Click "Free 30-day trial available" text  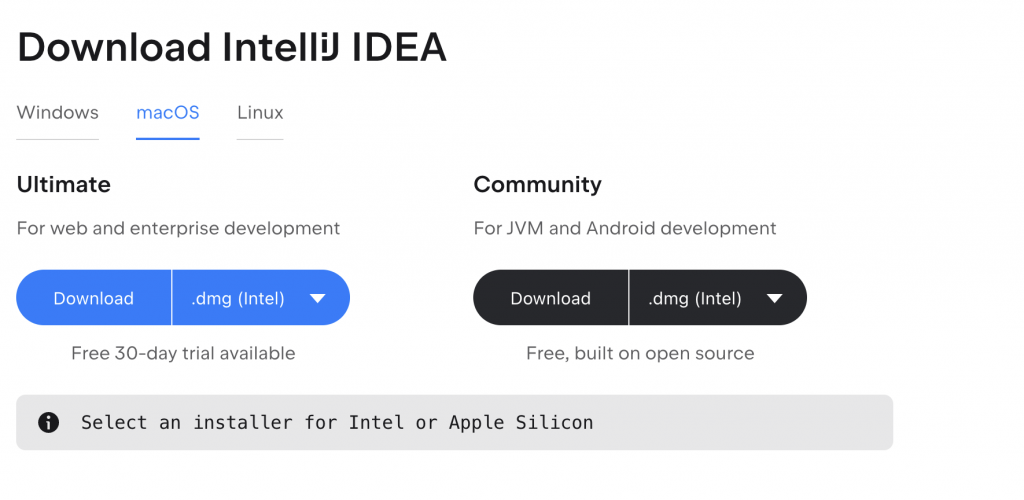tap(183, 353)
